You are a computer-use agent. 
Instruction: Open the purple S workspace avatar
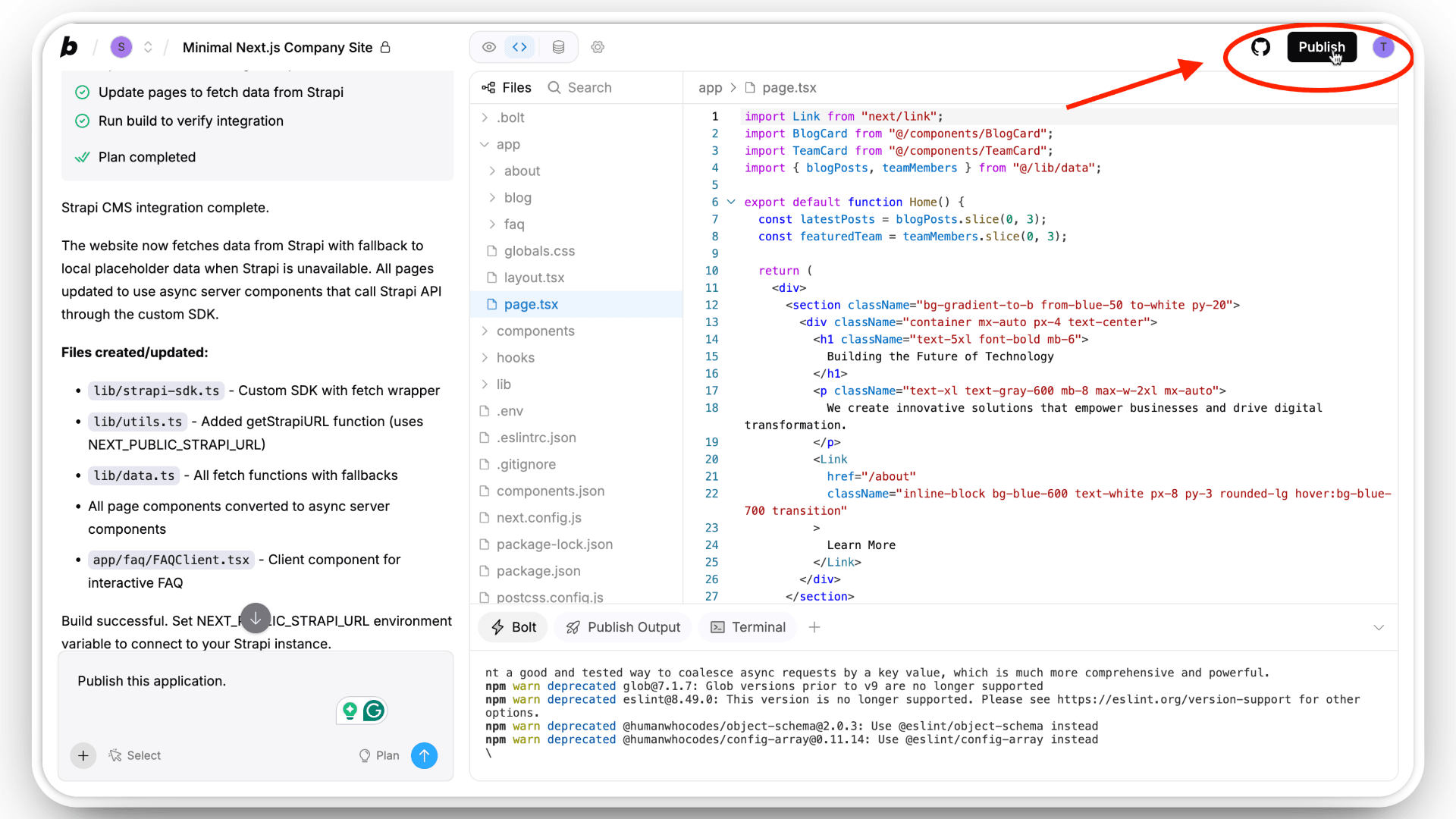point(121,47)
